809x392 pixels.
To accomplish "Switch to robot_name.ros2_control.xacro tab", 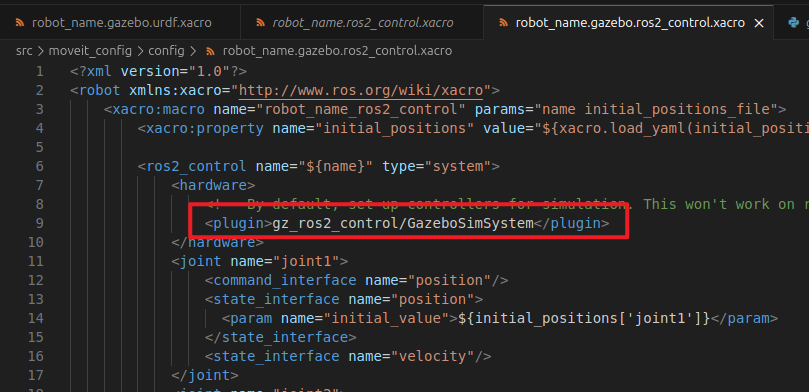I will [x=362, y=23].
